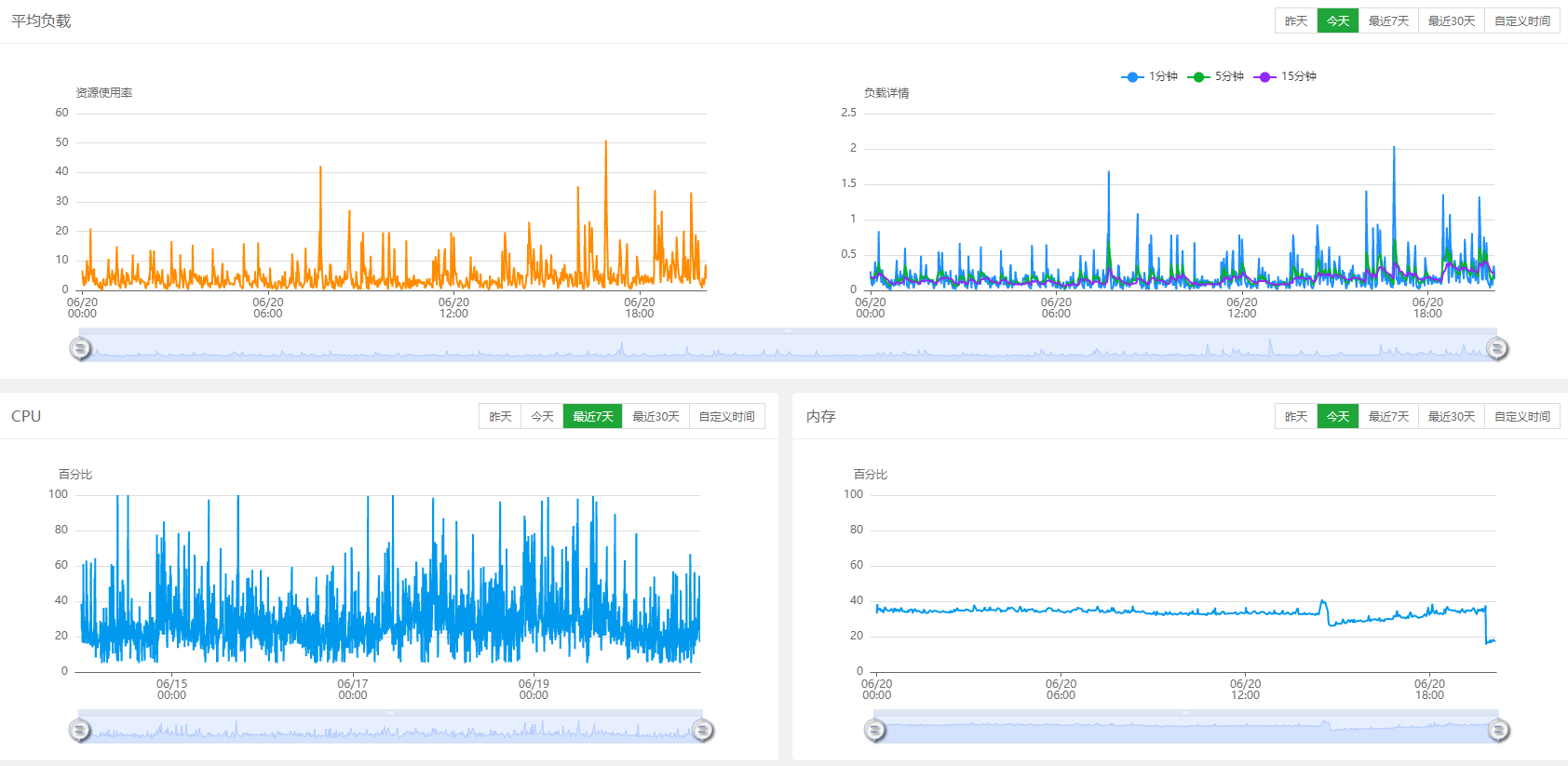This screenshot has height=766, width=1568.
Task: Select 最近7天 in the 内存 panel
Action: pyautogui.click(x=1388, y=416)
